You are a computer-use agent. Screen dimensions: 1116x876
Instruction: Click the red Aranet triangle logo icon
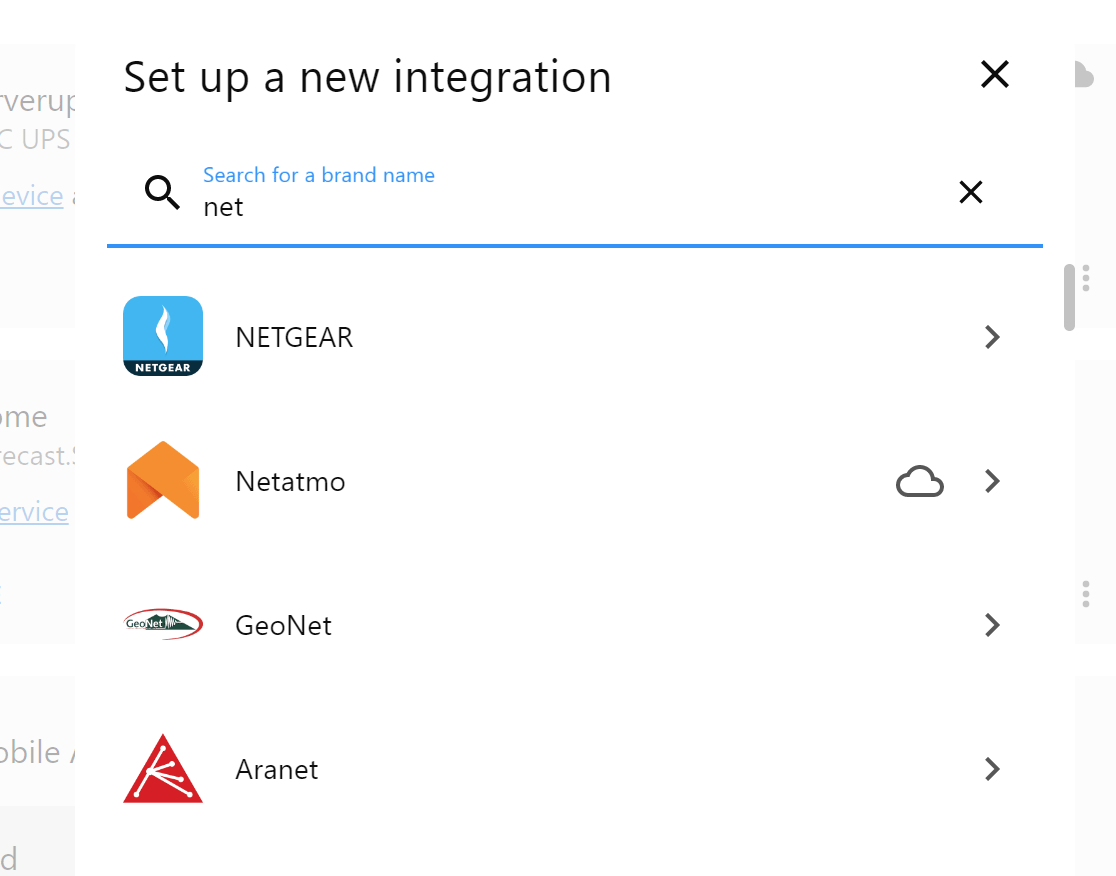(x=163, y=769)
